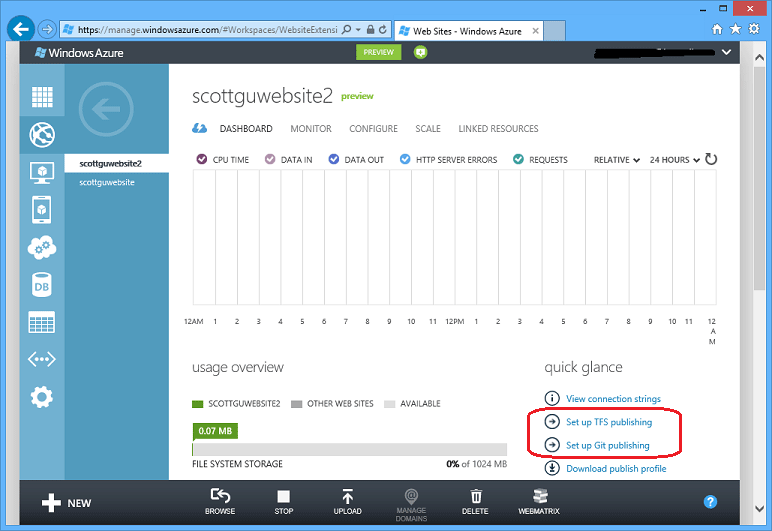Image resolution: width=772 pixels, height=531 pixels.
Task: Expand the 24 Hours time range dropdown
Action: [x=675, y=160]
